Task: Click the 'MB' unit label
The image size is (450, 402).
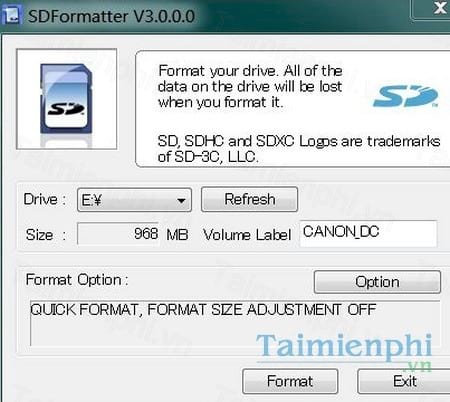Action: pos(177,235)
